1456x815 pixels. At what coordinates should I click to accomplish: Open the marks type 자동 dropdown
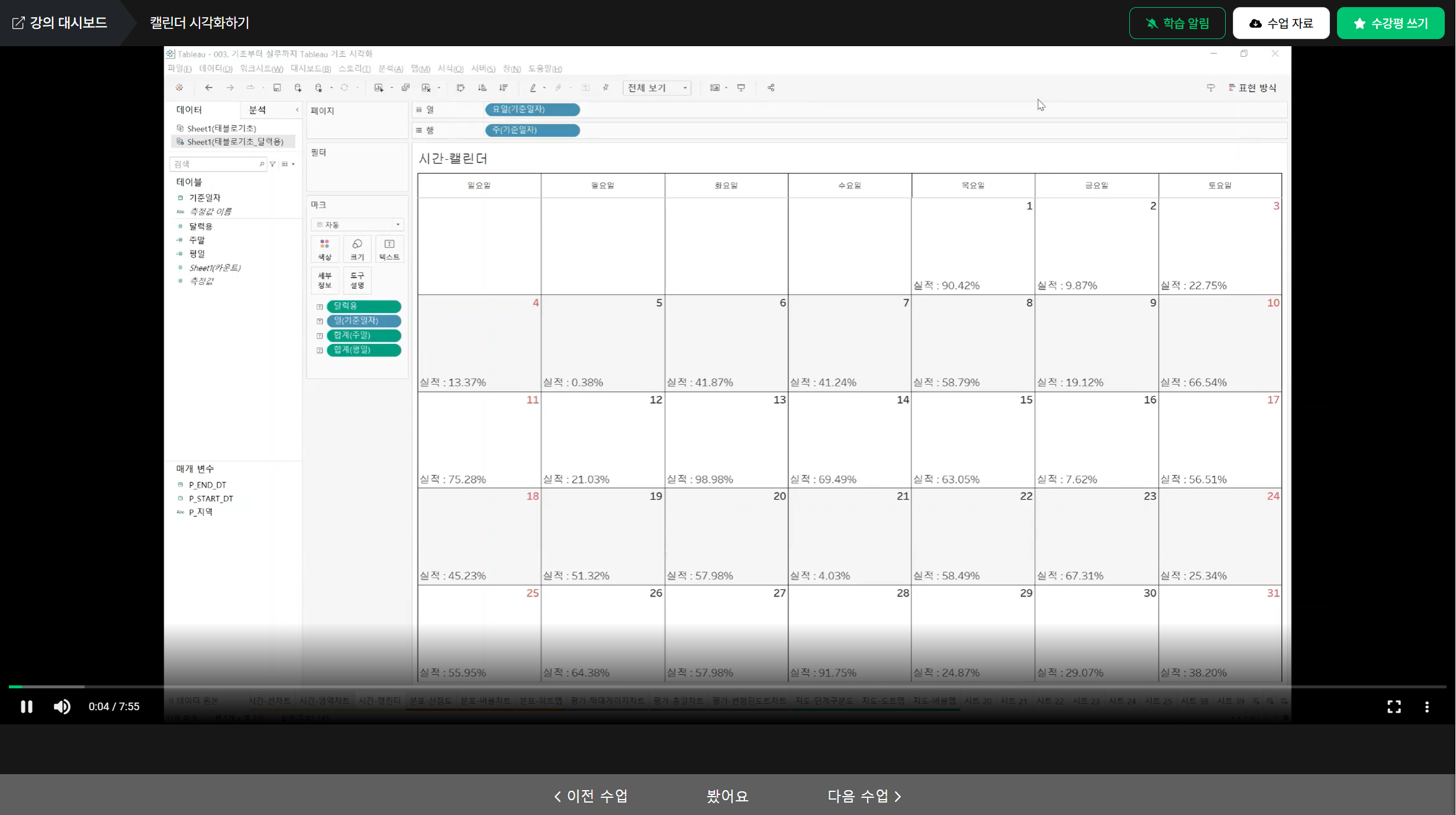pyautogui.click(x=357, y=225)
